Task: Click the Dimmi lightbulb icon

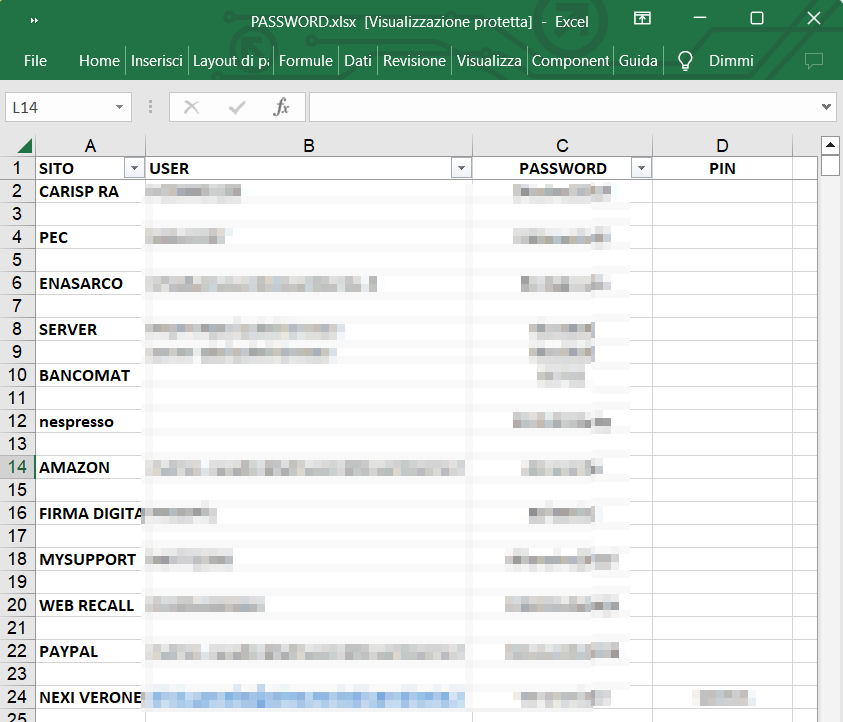Action: (685, 61)
